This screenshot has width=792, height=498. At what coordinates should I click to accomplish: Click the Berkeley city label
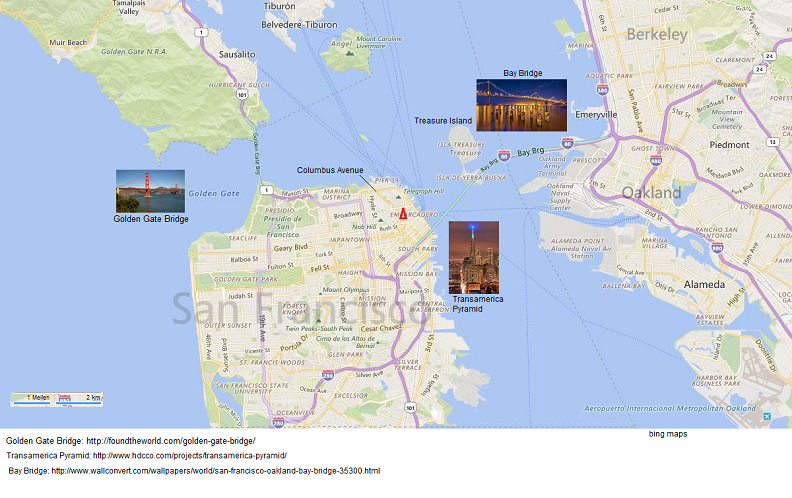[x=657, y=34]
